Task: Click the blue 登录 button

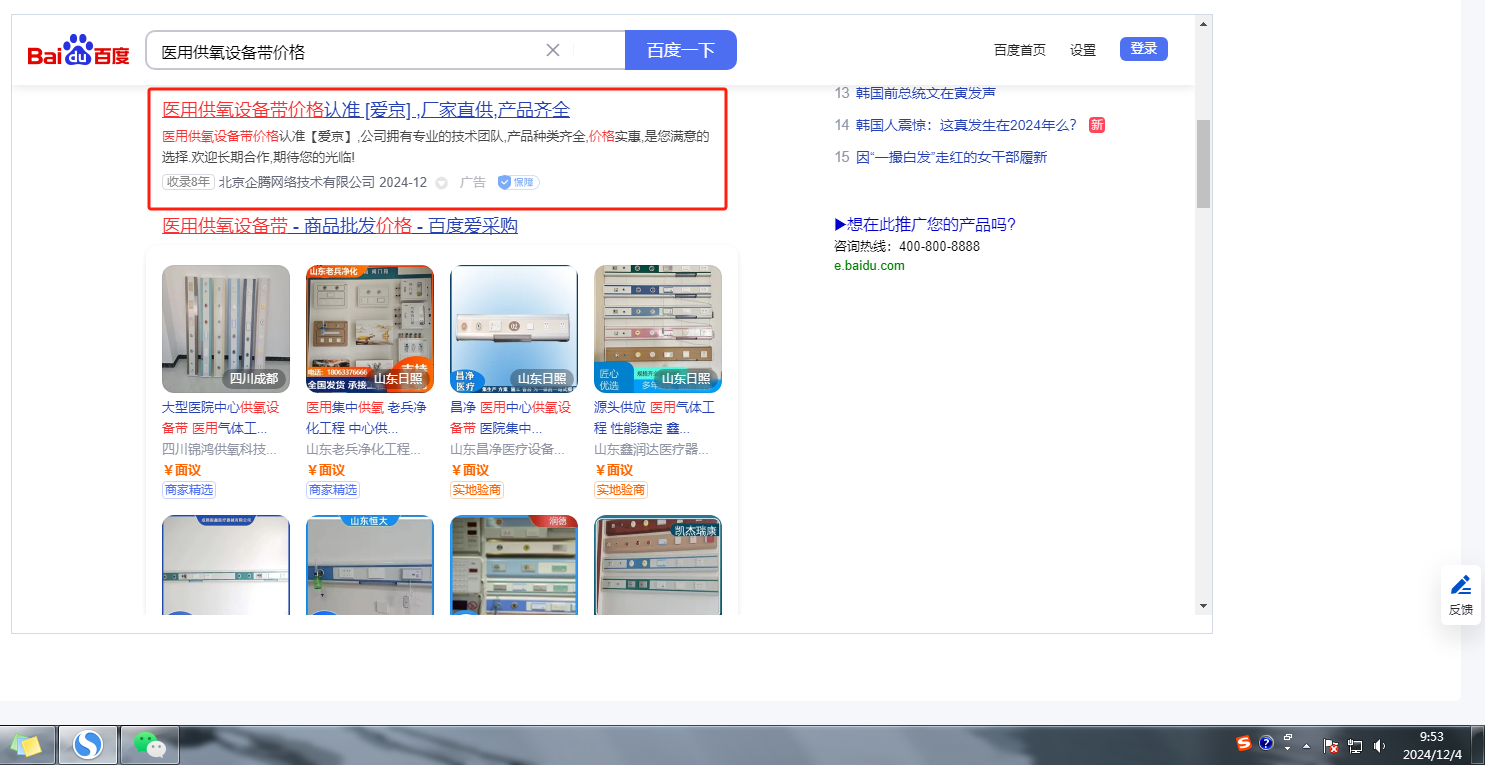Action: (x=1144, y=49)
